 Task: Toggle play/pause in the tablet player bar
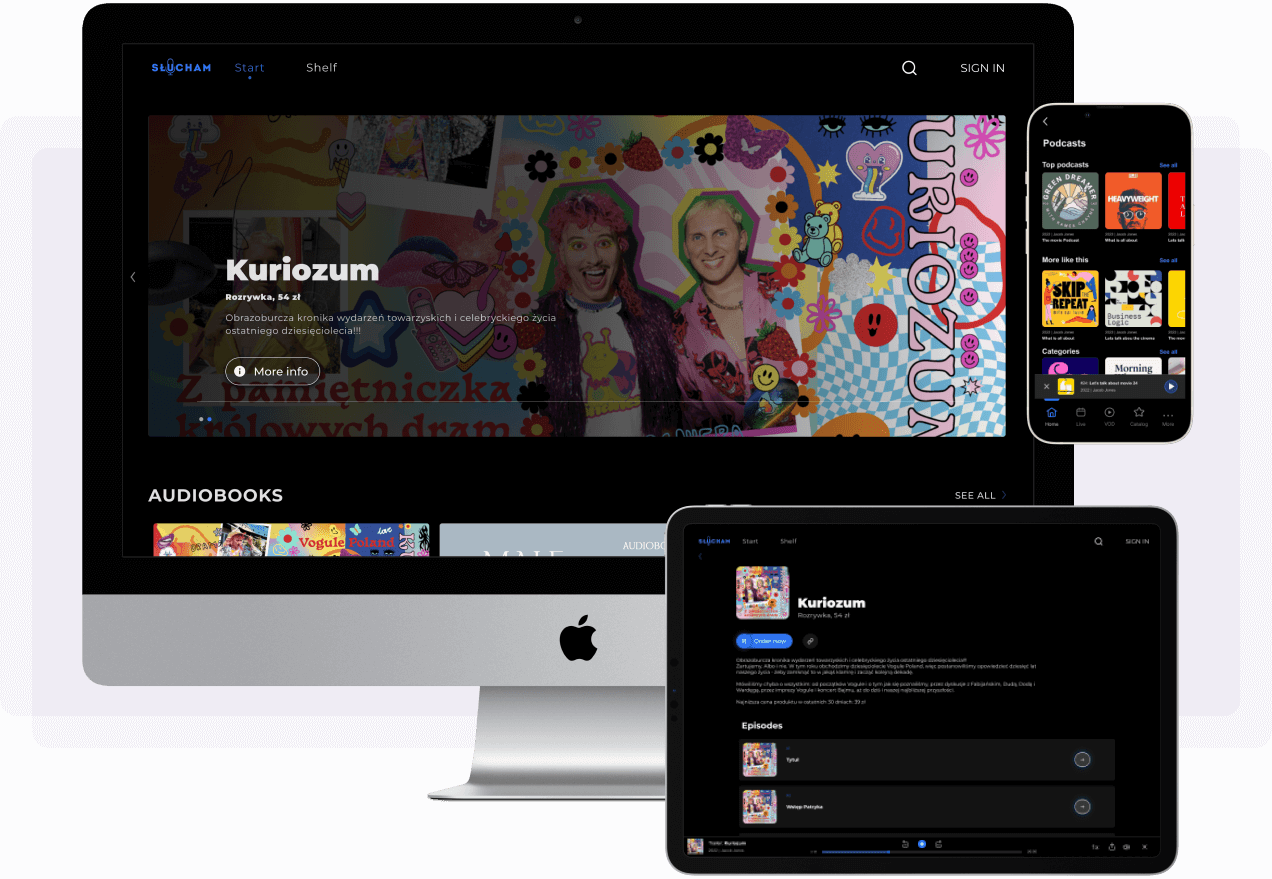(x=921, y=845)
